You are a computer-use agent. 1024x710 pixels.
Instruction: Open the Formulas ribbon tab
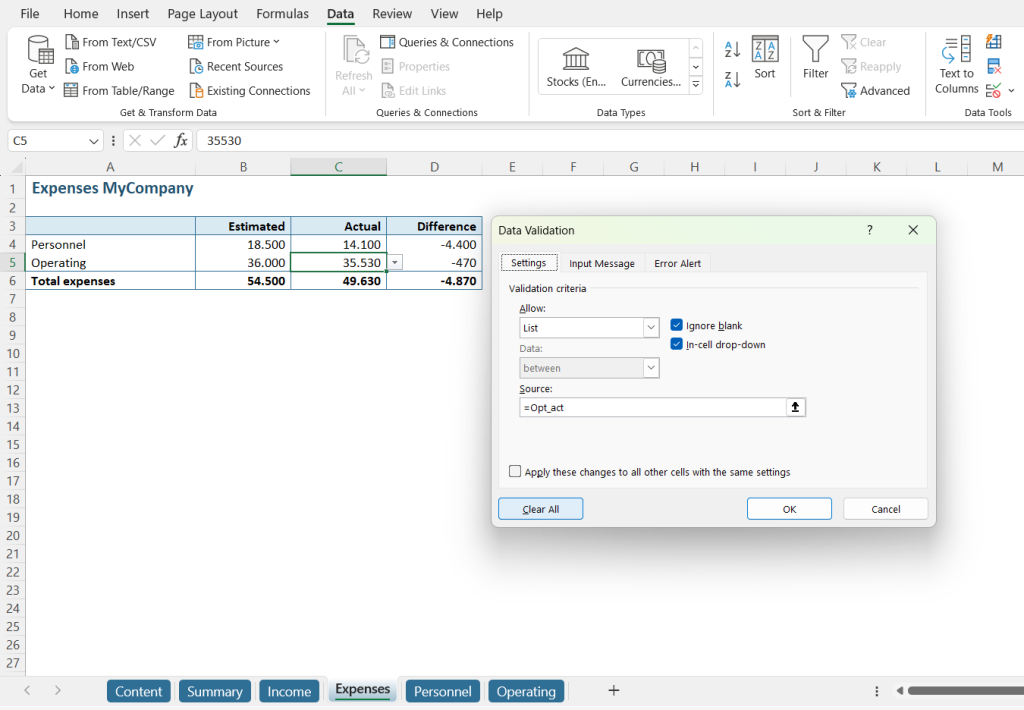282,14
